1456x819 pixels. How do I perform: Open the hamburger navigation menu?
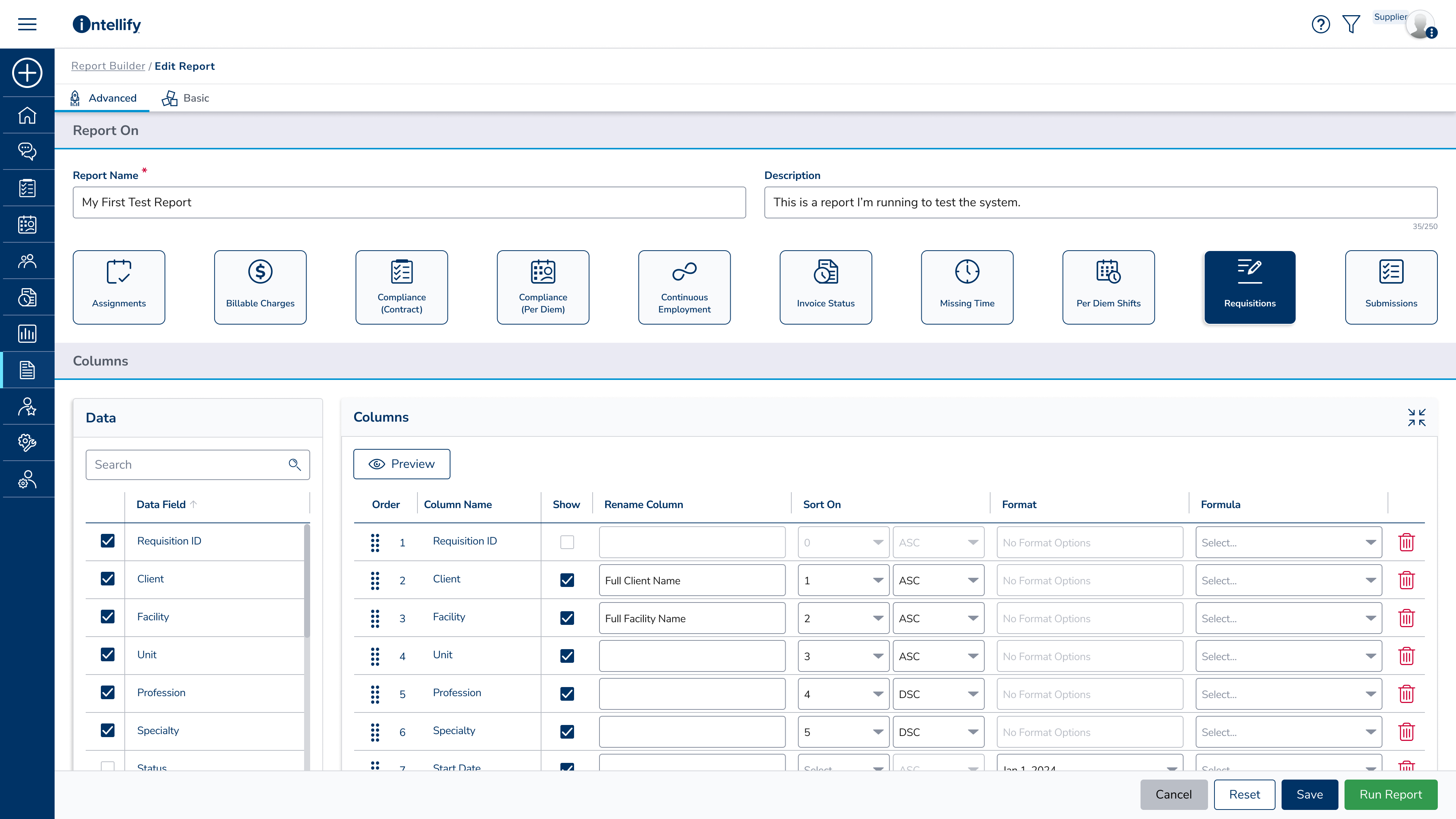[27, 24]
